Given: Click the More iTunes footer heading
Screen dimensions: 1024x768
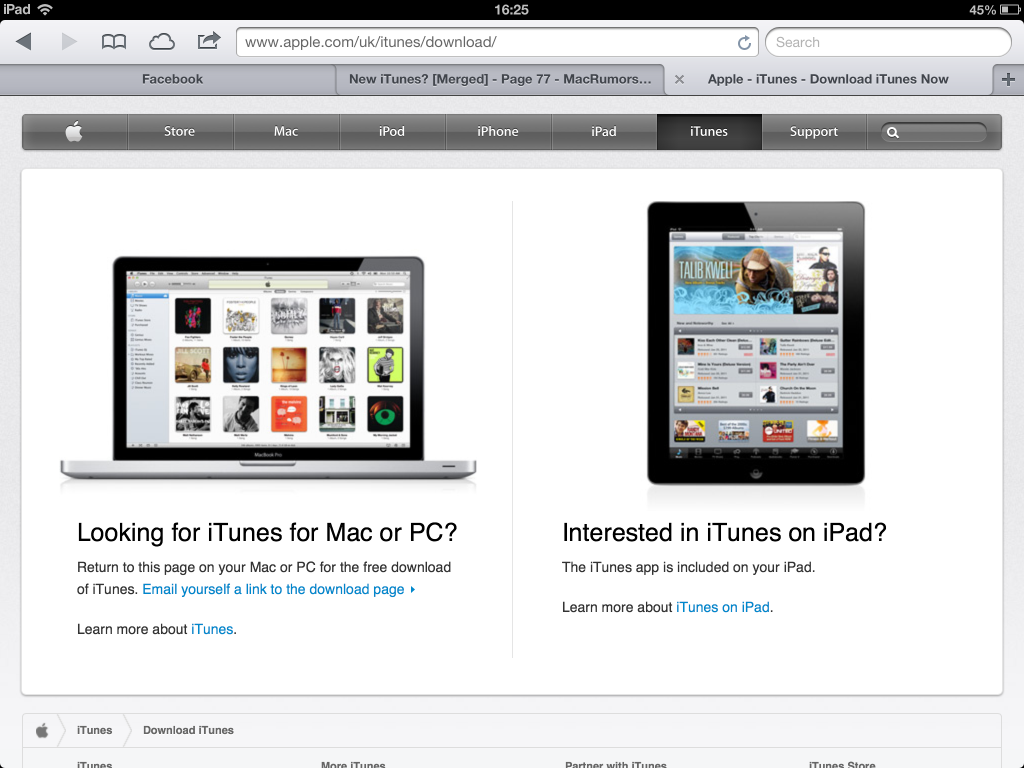Looking at the screenshot, I should click(x=353, y=764).
